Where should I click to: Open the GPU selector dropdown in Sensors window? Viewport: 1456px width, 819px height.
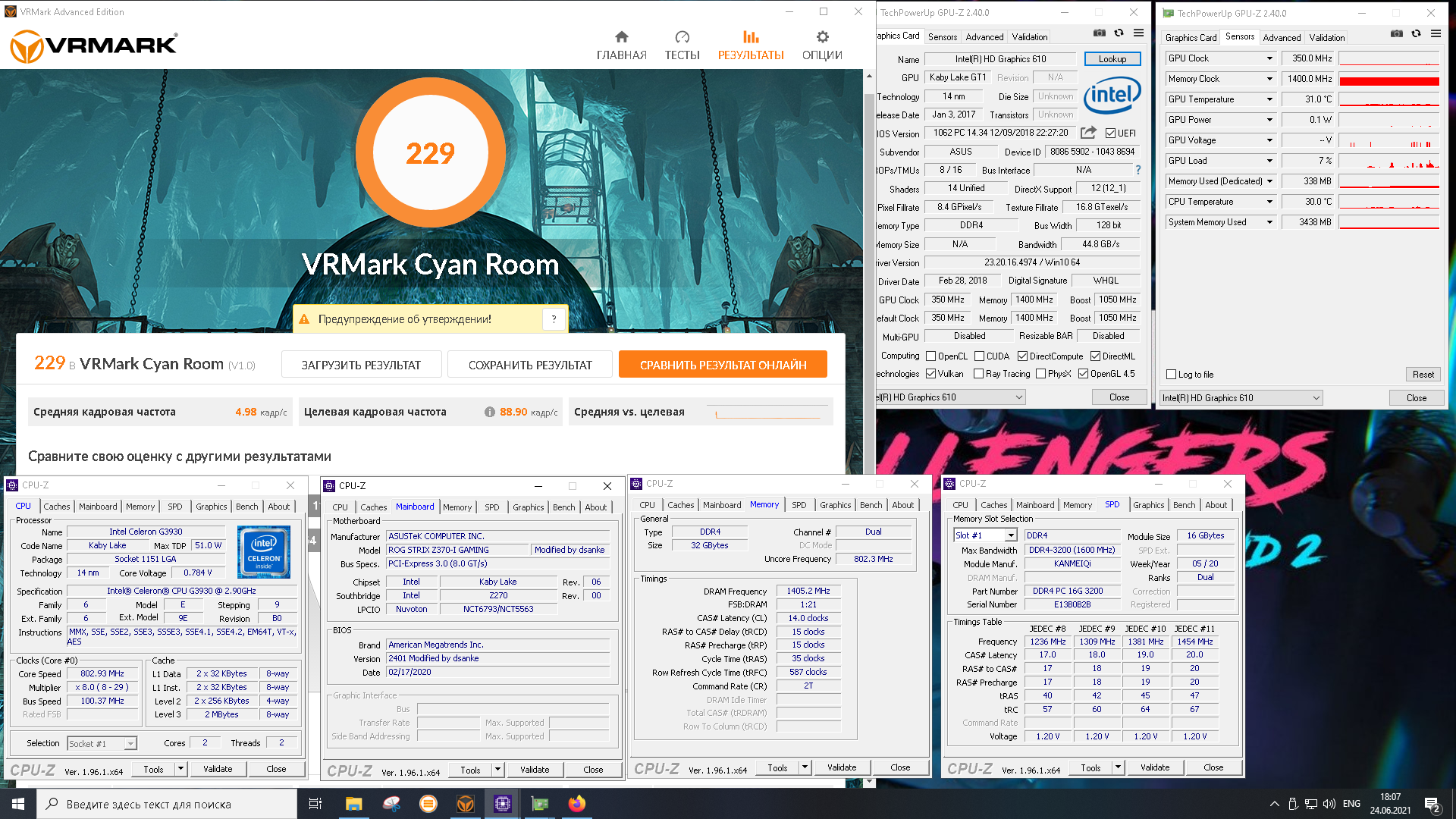point(1241,398)
